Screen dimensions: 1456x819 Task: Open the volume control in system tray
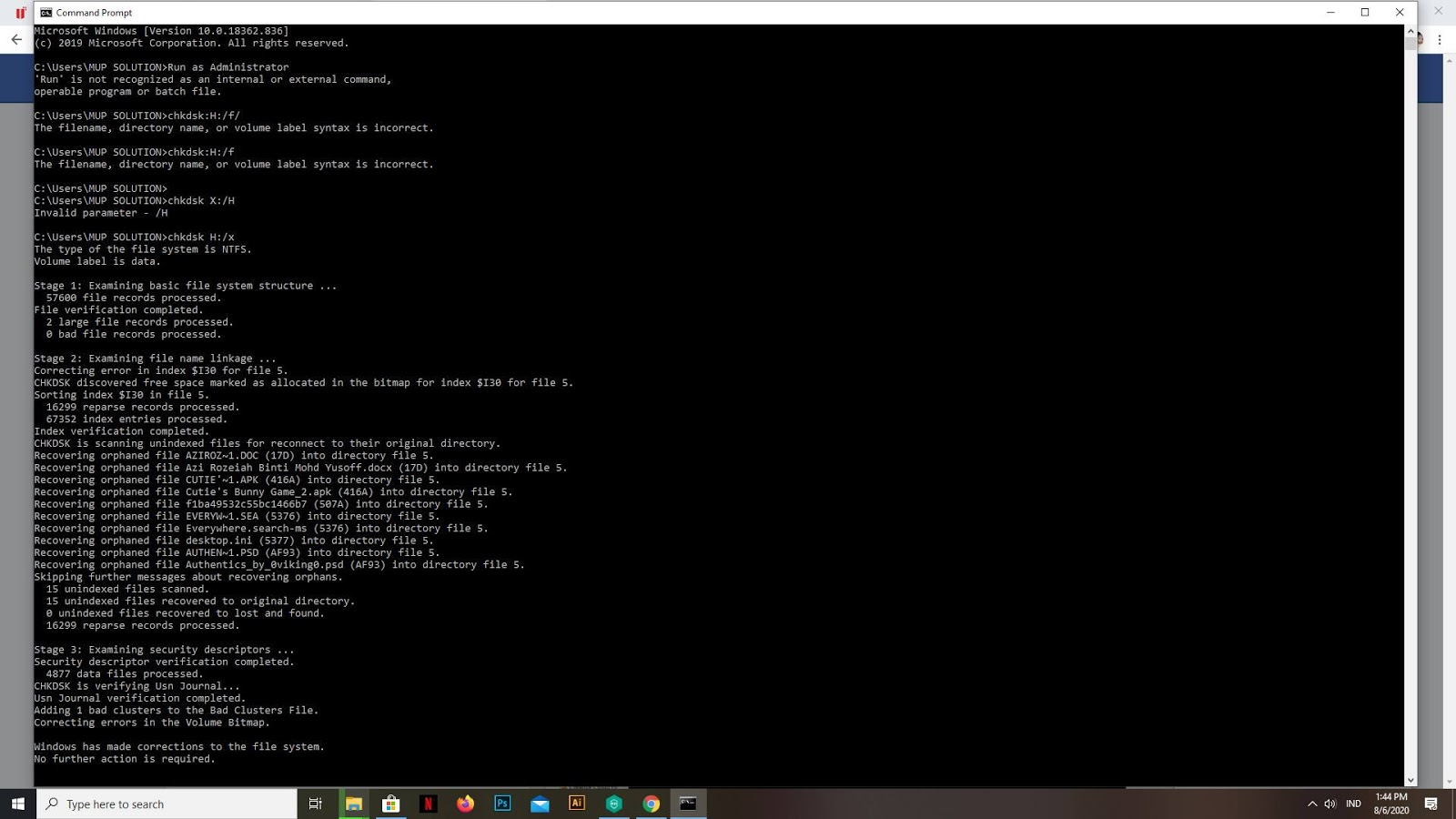1330,804
